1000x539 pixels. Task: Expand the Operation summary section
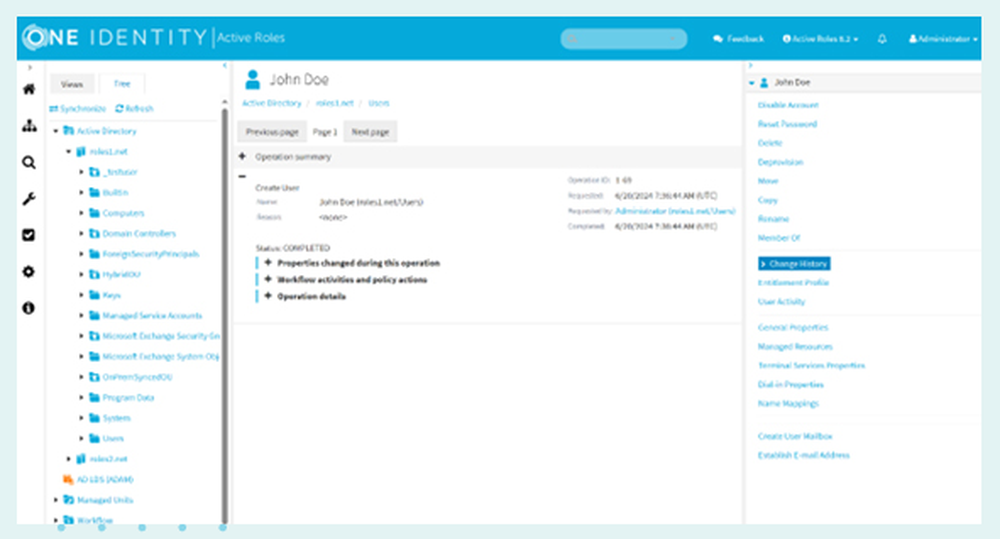click(x=242, y=156)
